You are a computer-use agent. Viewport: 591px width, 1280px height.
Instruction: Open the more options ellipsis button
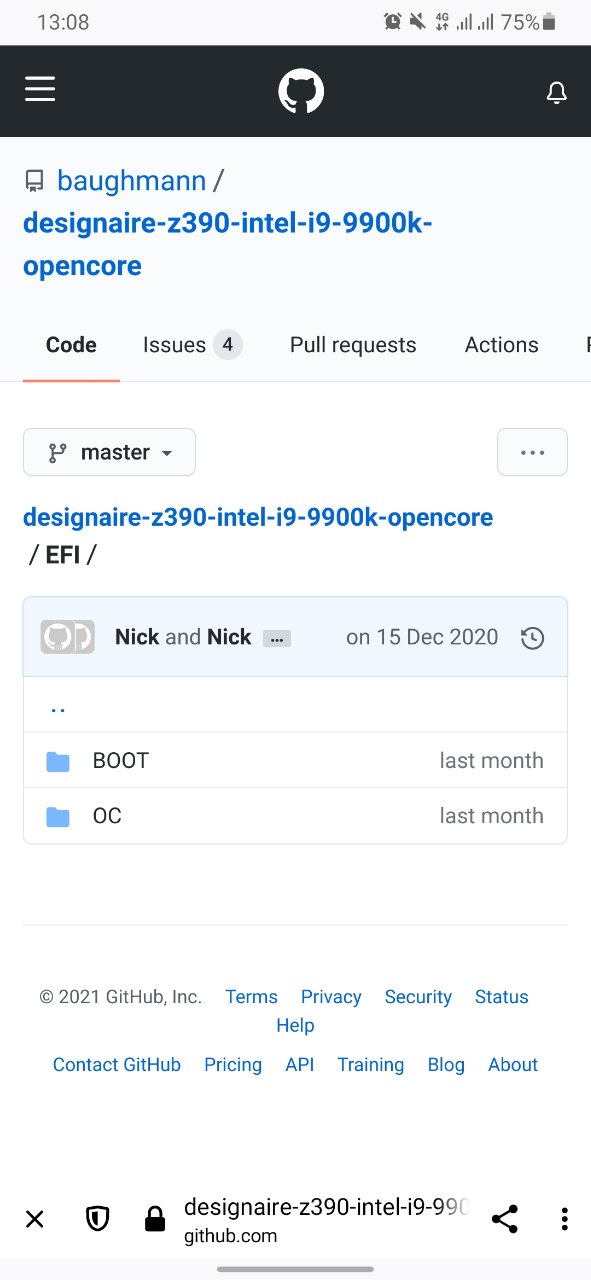pos(532,452)
